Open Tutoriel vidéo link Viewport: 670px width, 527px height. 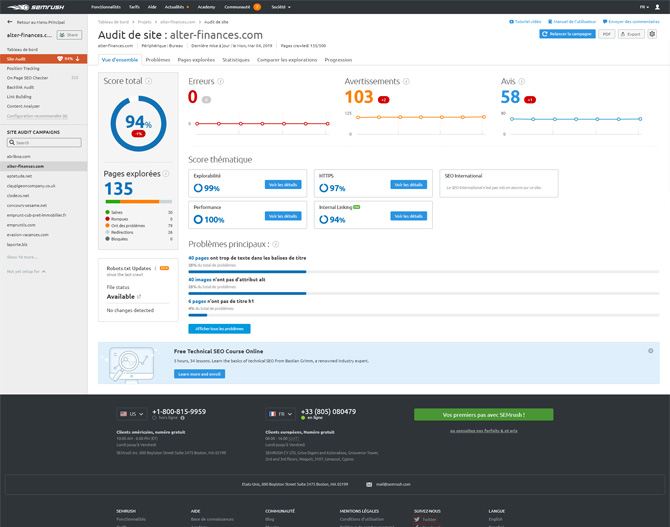pos(525,21)
